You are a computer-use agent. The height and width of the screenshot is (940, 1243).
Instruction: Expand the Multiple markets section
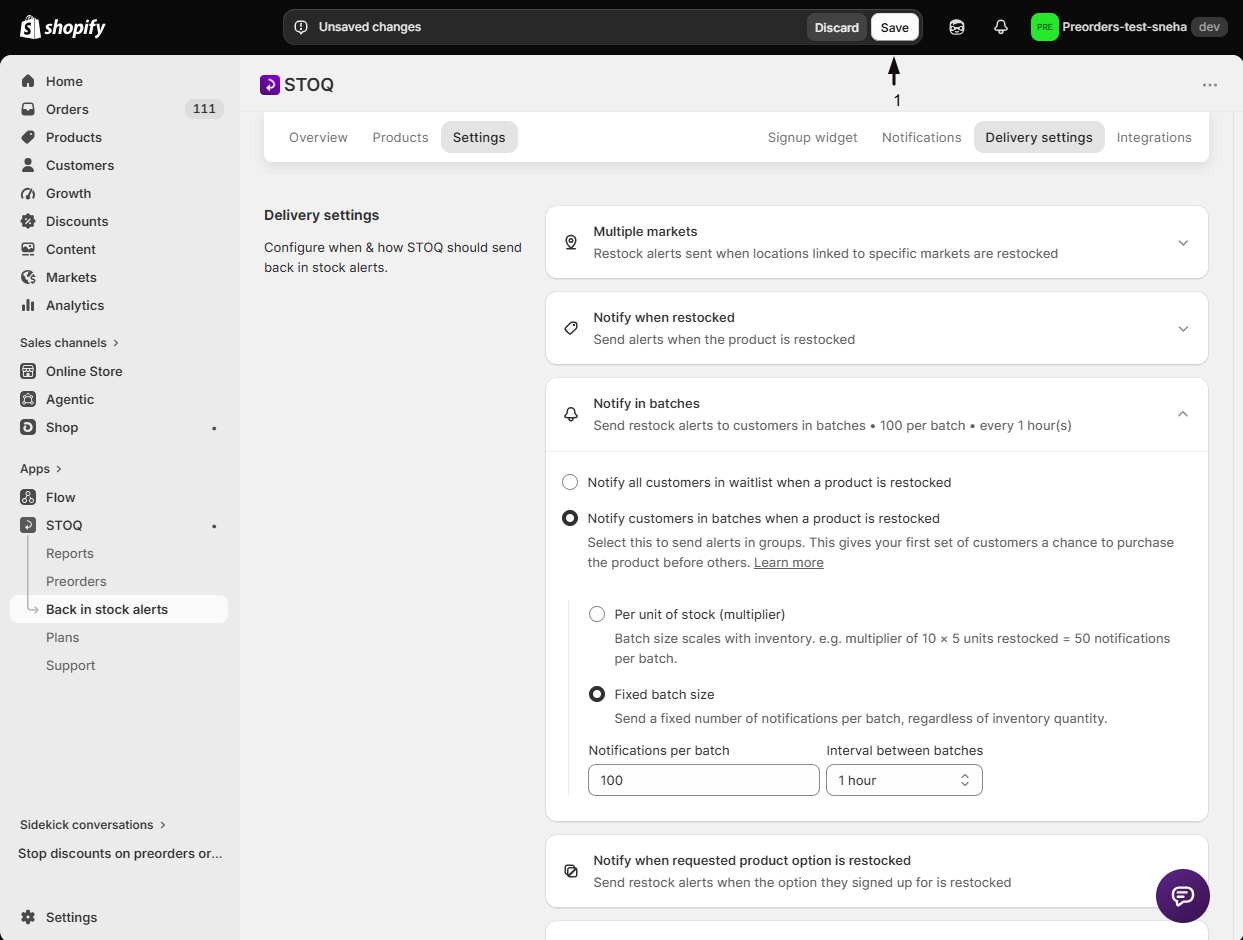click(1183, 243)
